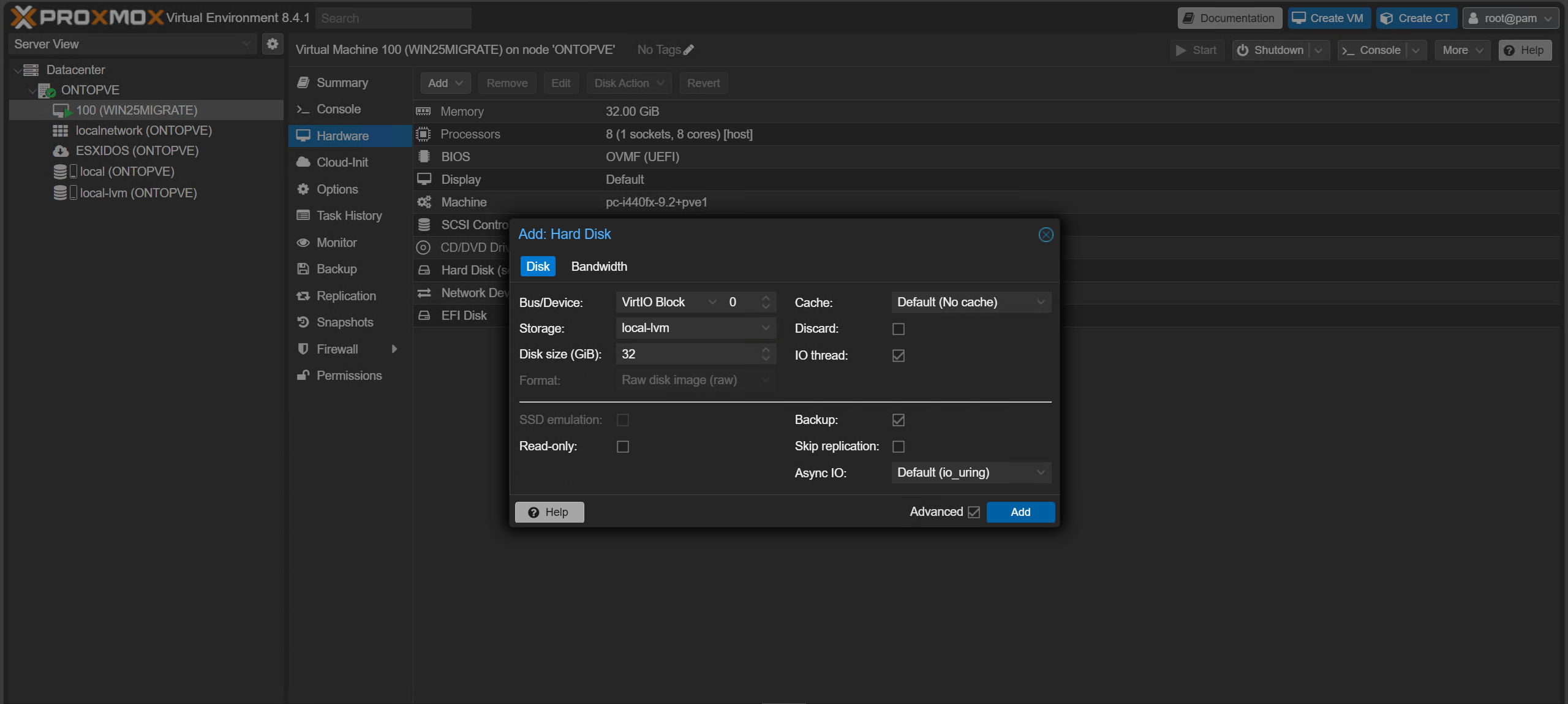The image size is (1568, 704).
Task: Open the Server View settings gear
Action: [x=273, y=44]
